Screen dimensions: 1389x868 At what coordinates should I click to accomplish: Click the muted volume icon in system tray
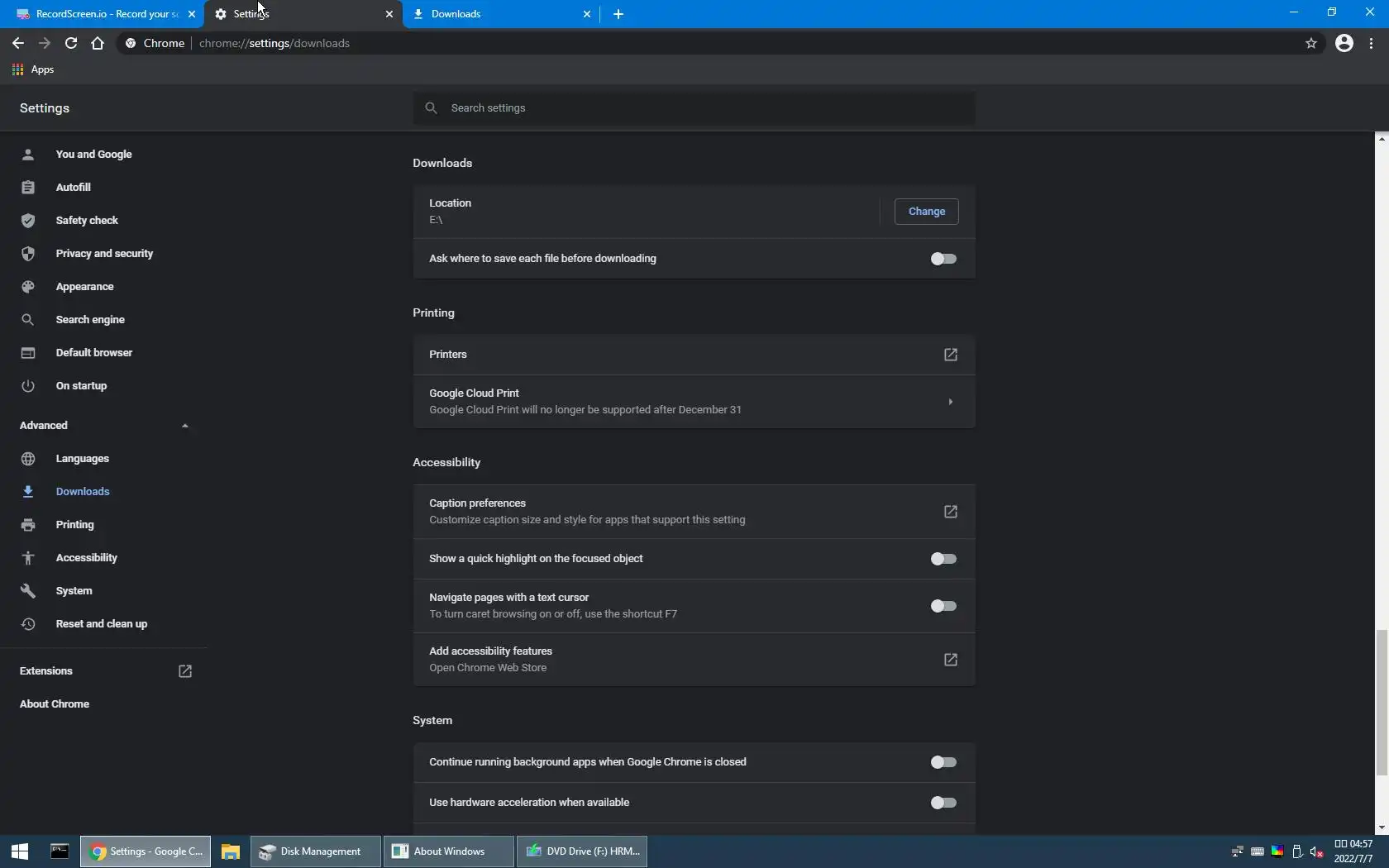[1317, 851]
